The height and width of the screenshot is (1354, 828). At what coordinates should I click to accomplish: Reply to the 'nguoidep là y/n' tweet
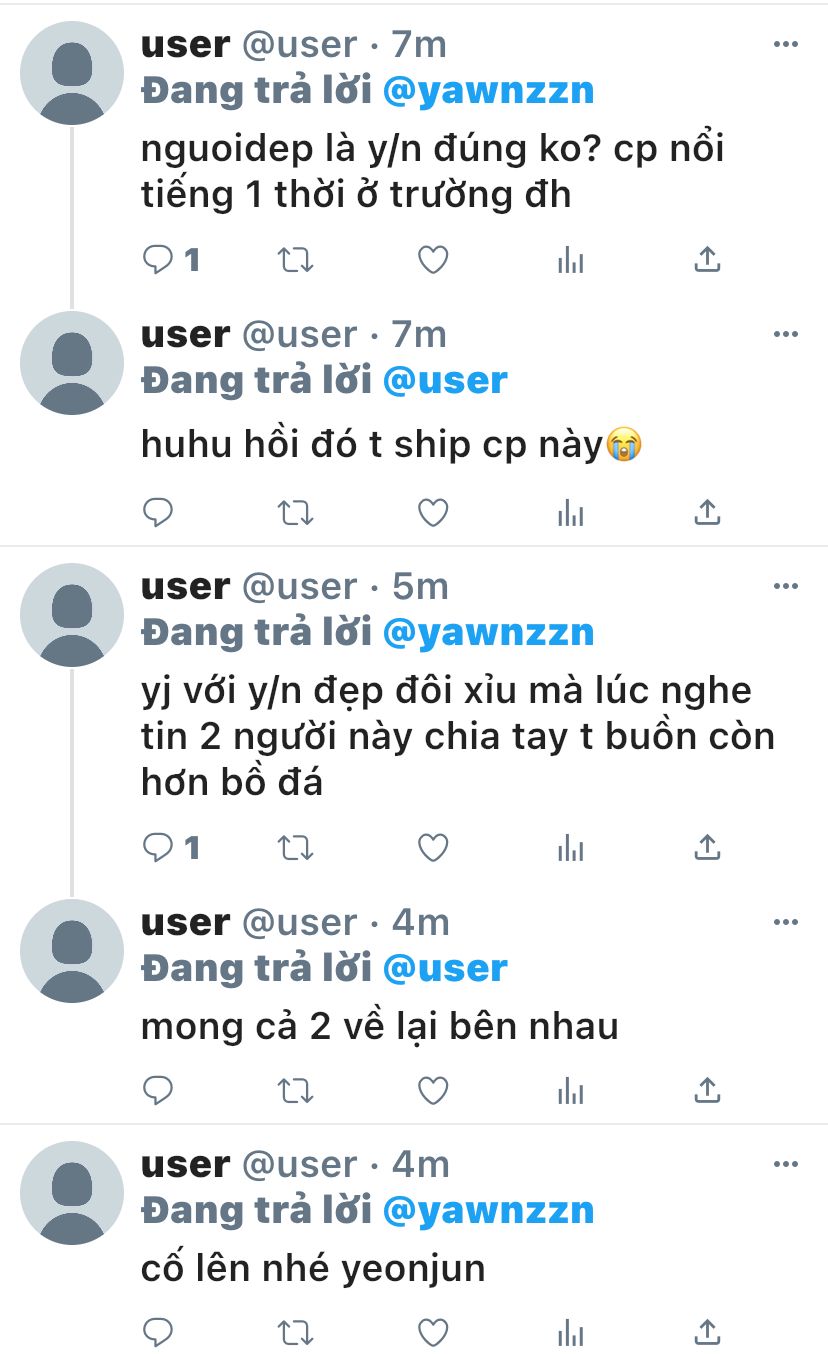tap(158, 261)
